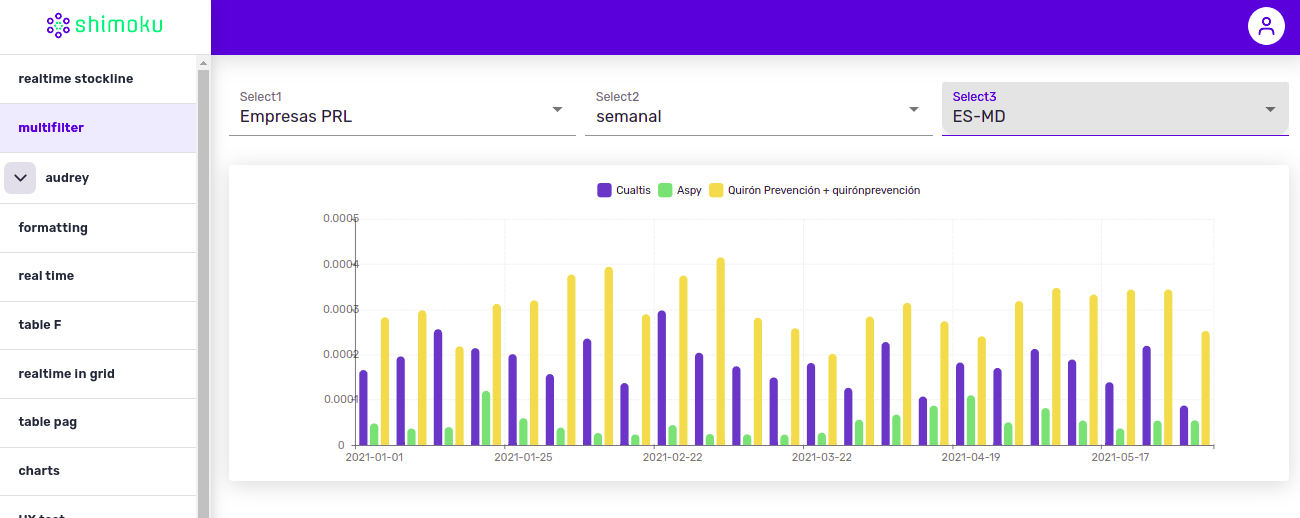Click the tallest yellow bar near 2021-02-22
The height and width of the screenshot is (518, 1300).
tap(720, 351)
